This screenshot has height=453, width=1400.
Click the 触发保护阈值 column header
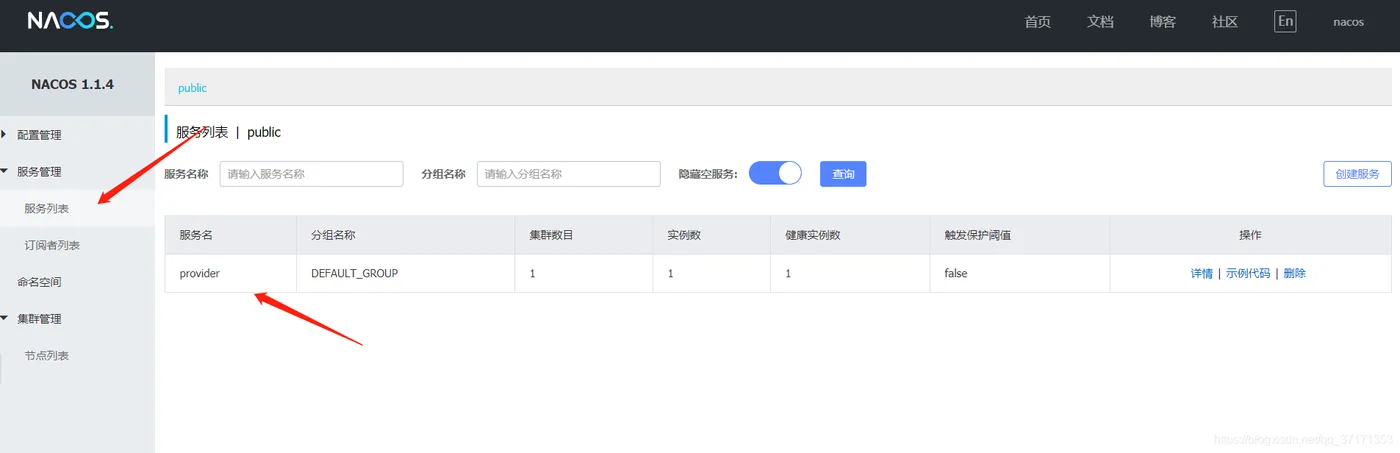point(1020,235)
